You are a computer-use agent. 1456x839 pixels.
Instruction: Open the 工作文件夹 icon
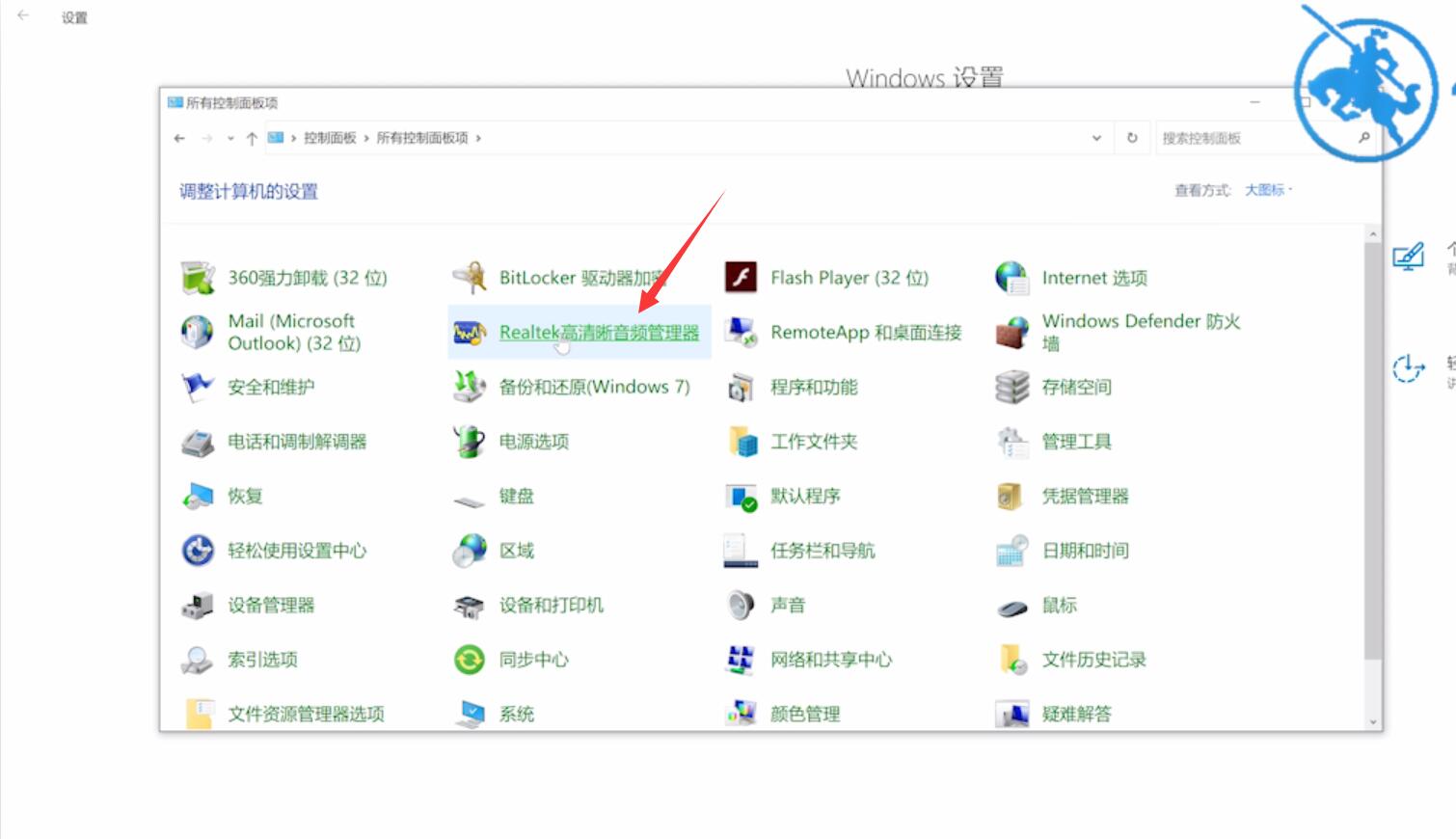coord(741,442)
